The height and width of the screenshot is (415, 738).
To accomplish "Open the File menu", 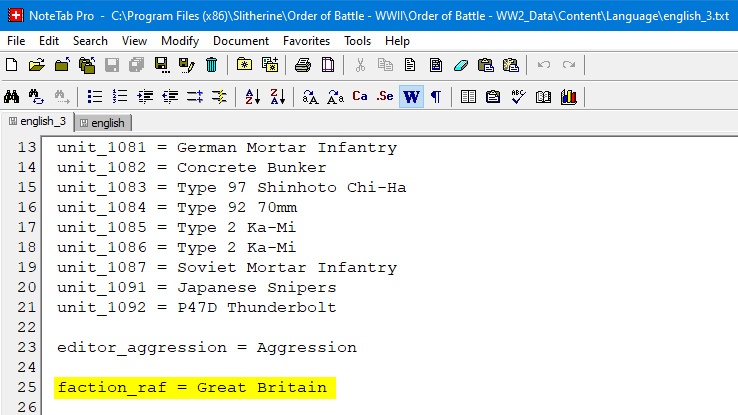I will [16, 41].
